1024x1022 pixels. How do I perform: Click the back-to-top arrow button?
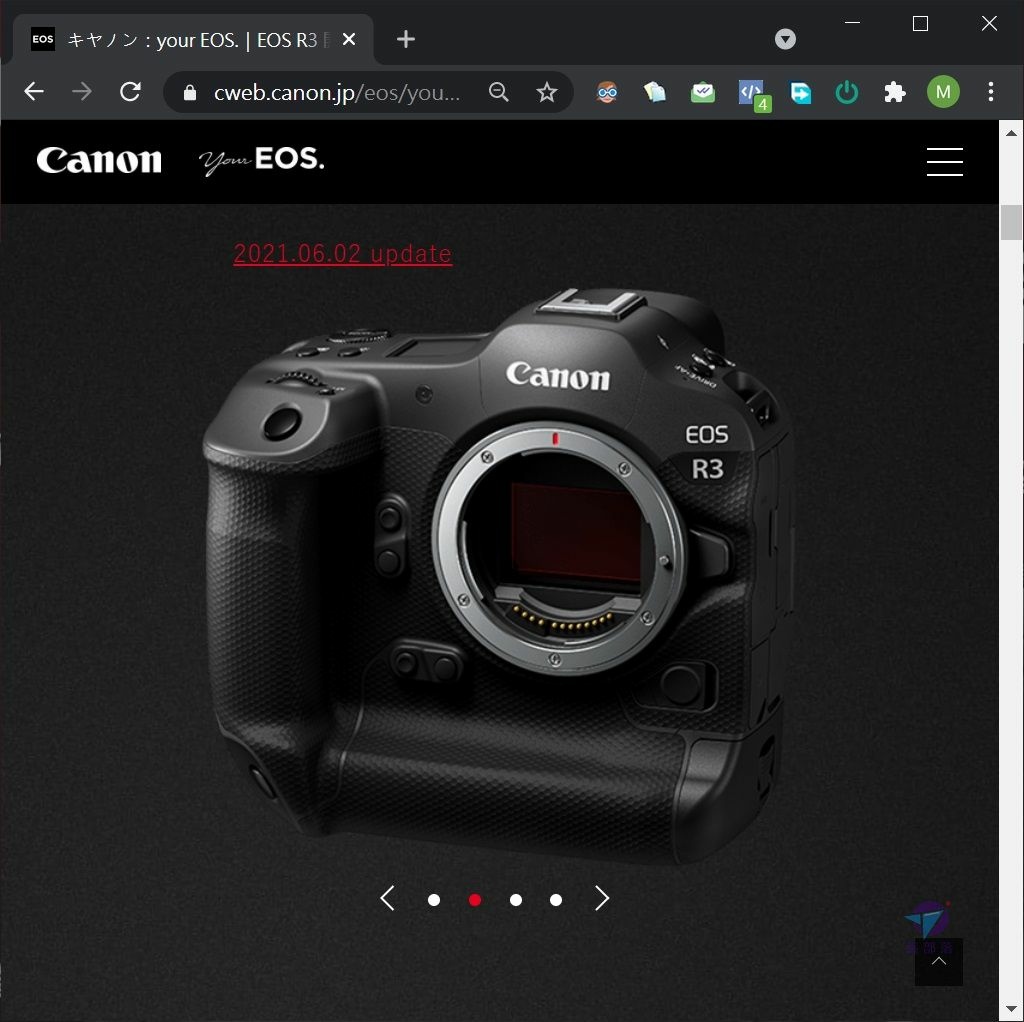938,961
